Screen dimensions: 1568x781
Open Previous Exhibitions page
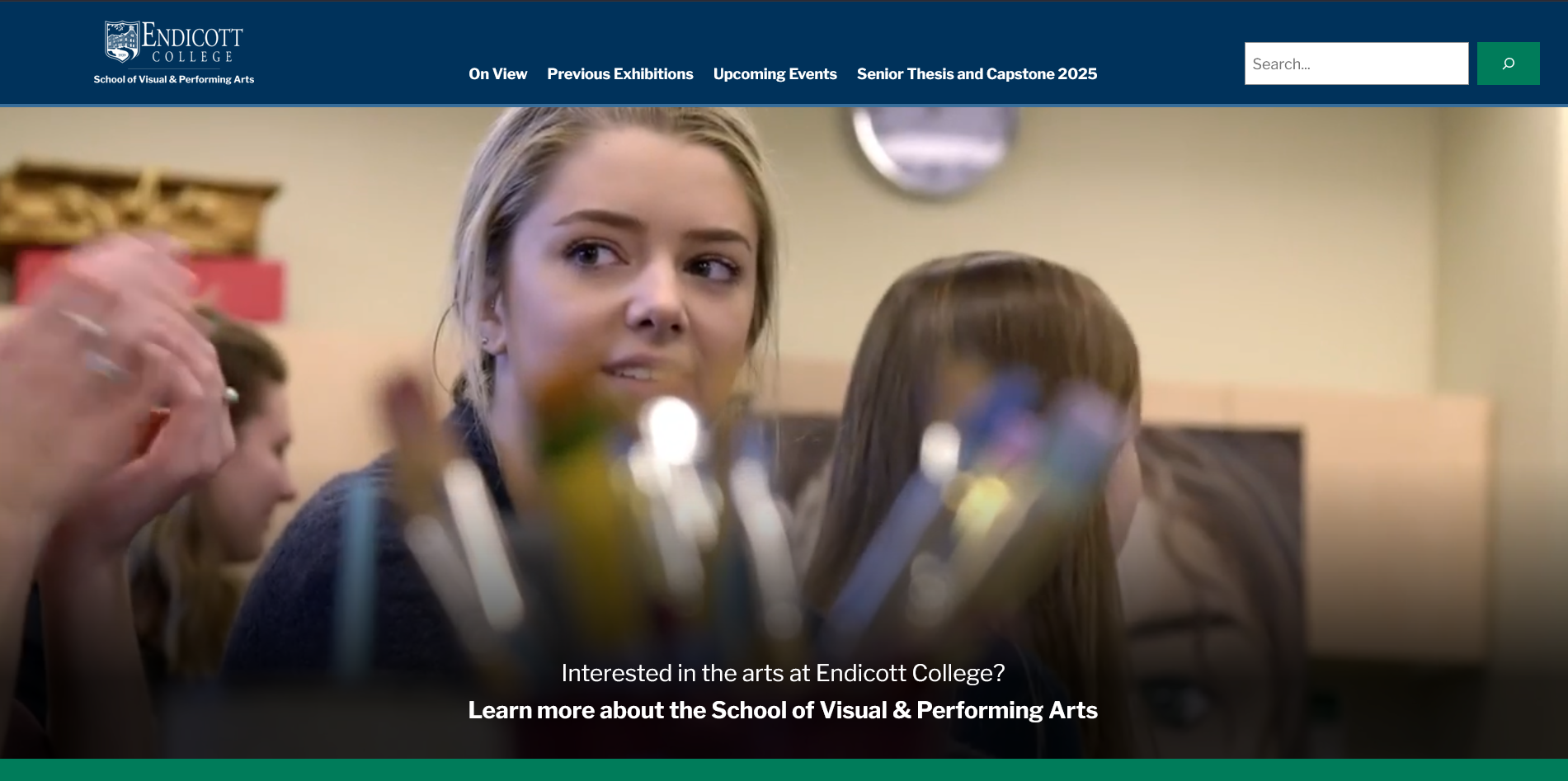click(x=620, y=74)
